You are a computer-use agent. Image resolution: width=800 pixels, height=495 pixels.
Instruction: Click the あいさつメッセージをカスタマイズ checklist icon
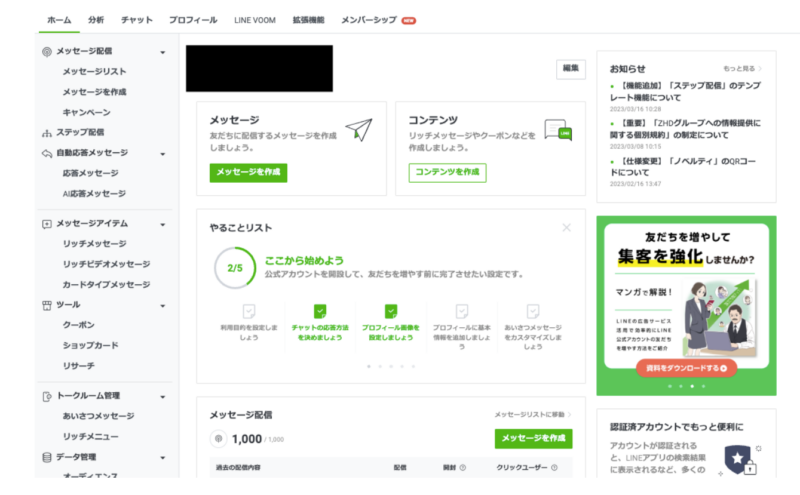point(533,311)
